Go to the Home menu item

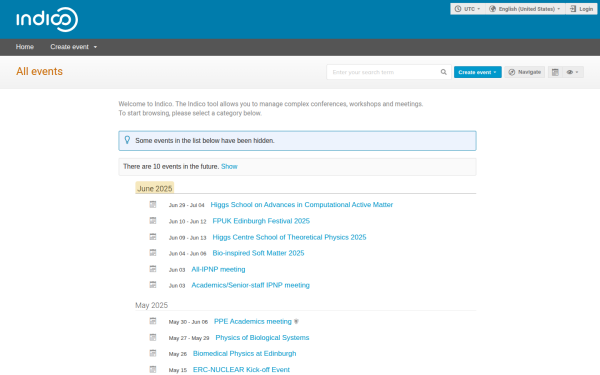[25, 47]
